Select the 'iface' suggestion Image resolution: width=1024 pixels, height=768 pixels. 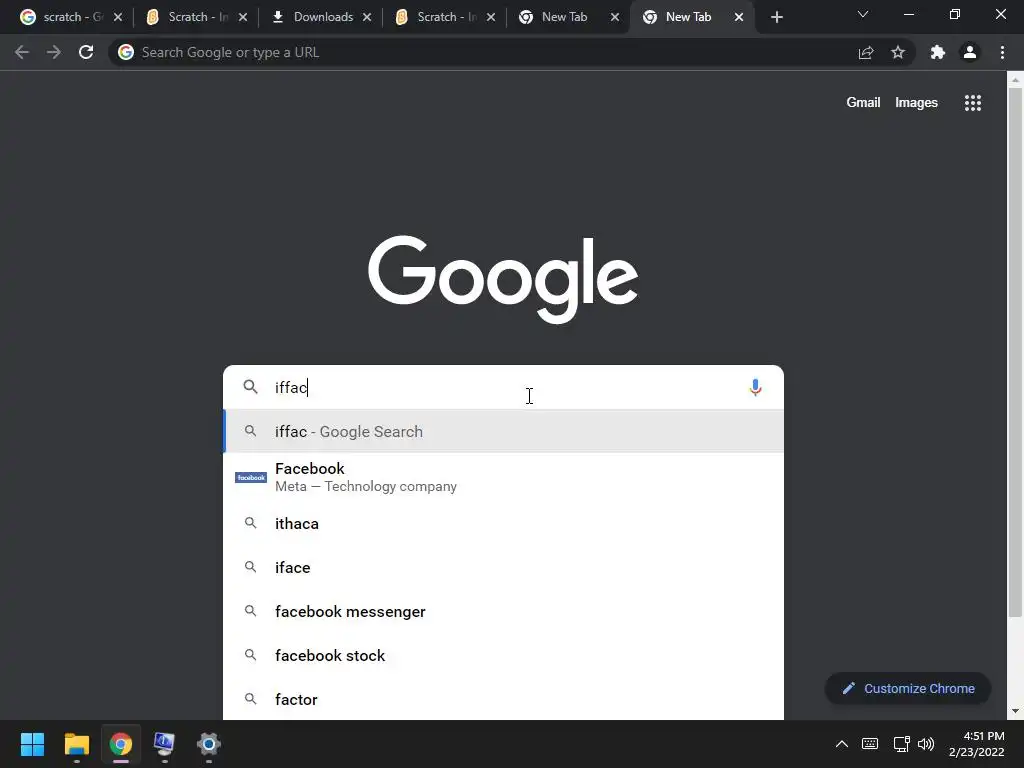coord(504,568)
